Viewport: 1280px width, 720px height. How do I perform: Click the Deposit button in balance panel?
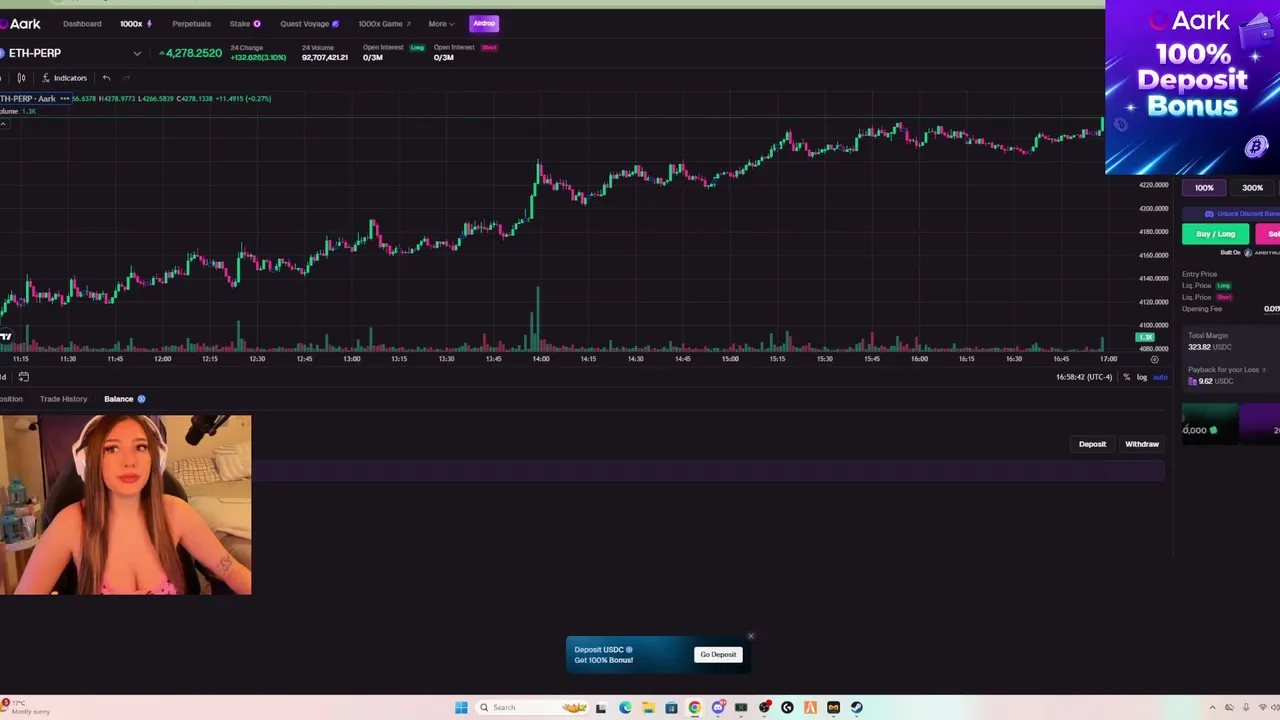1092,444
